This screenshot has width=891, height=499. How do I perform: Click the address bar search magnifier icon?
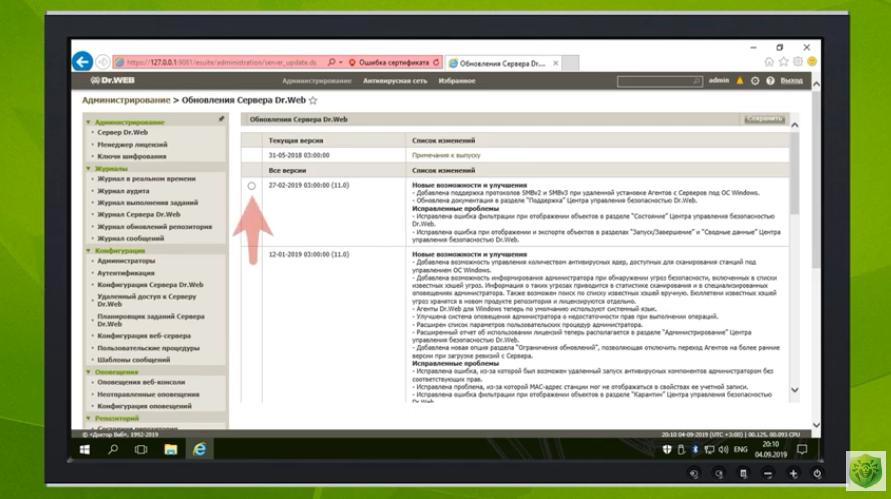point(331,62)
